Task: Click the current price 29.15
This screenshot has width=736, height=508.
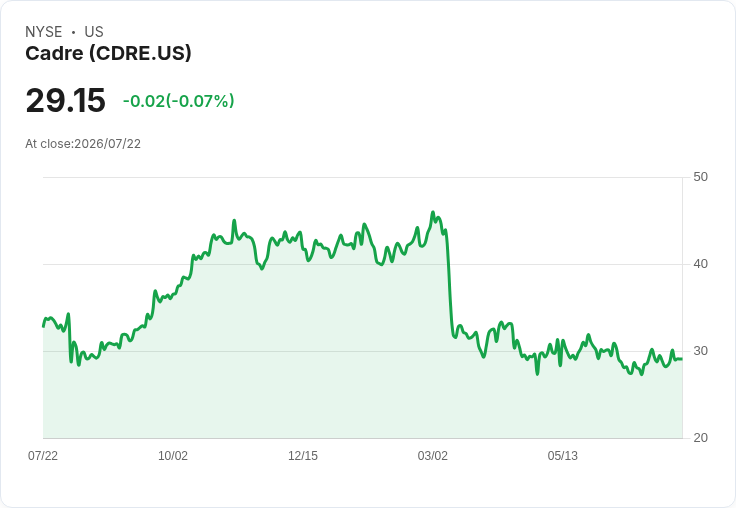Action: pyautogui.click(x=66, y=100)
